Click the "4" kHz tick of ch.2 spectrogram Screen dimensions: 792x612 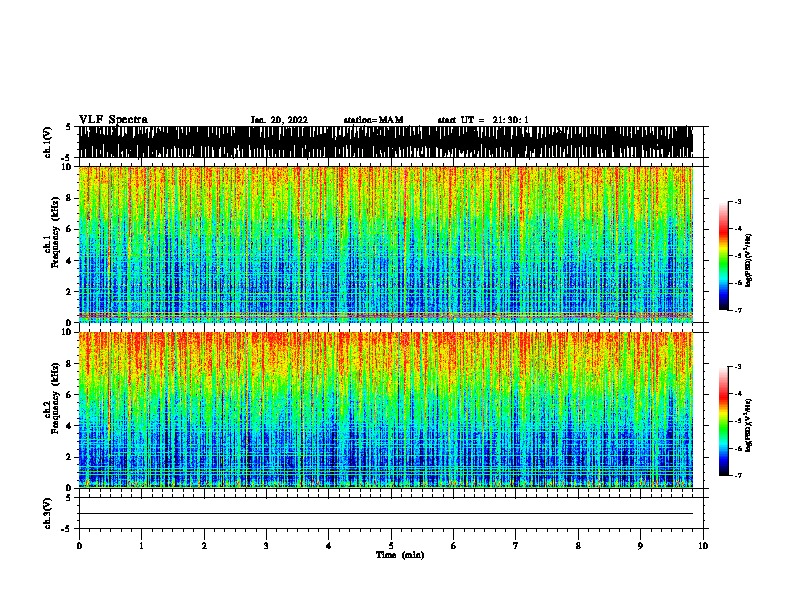tap(70, 426)
